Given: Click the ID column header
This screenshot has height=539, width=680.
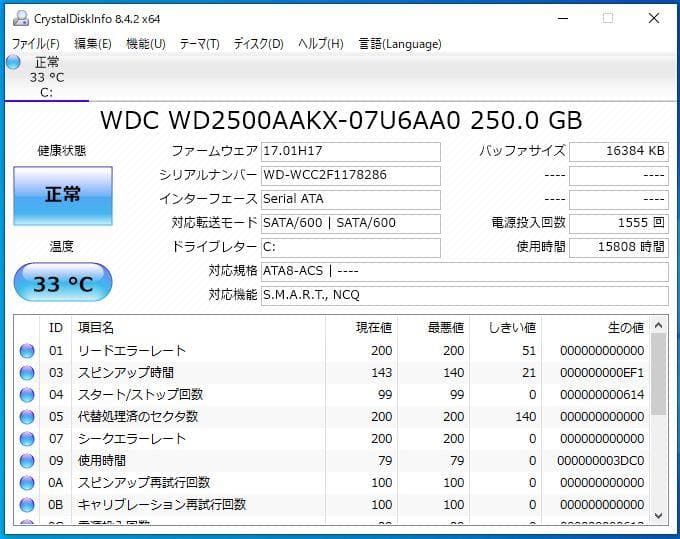Looking at the screenshot, I should (x=56, y=328).
